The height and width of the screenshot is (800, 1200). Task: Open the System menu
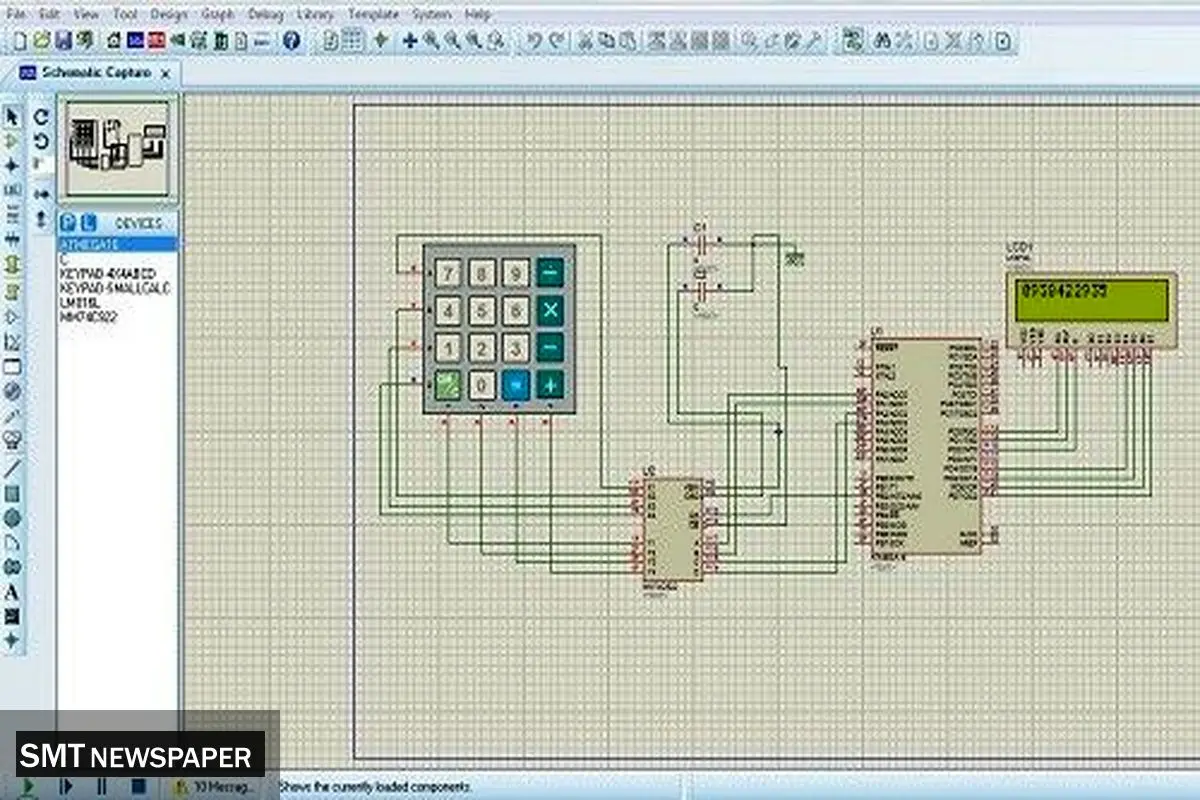432,15
